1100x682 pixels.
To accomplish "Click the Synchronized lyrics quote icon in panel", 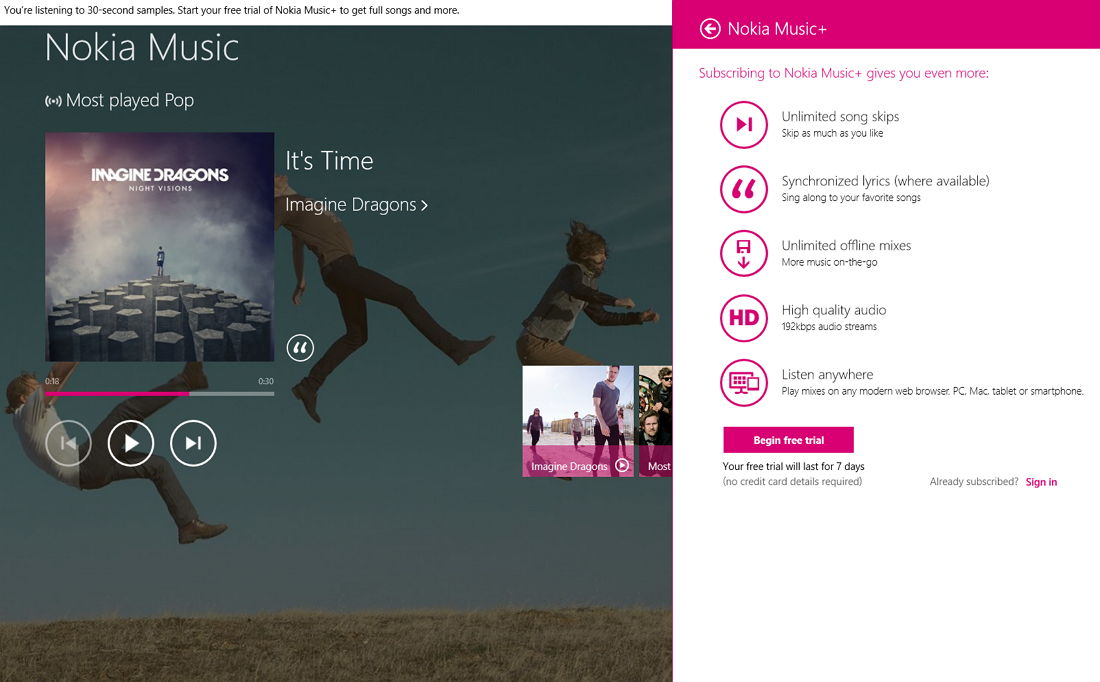I will 744,189.
